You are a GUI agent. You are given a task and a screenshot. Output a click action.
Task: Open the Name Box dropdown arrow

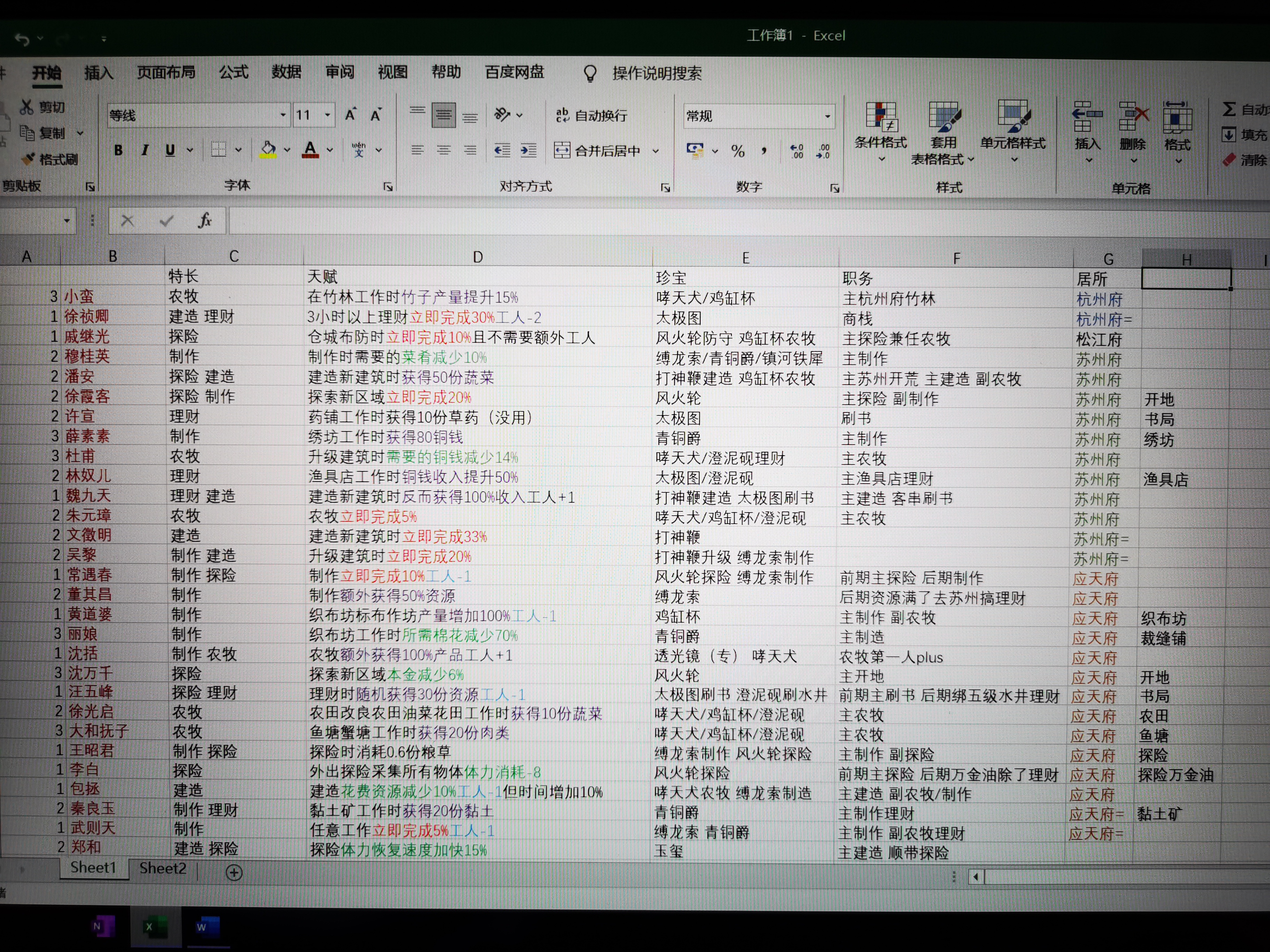point(67,221)
